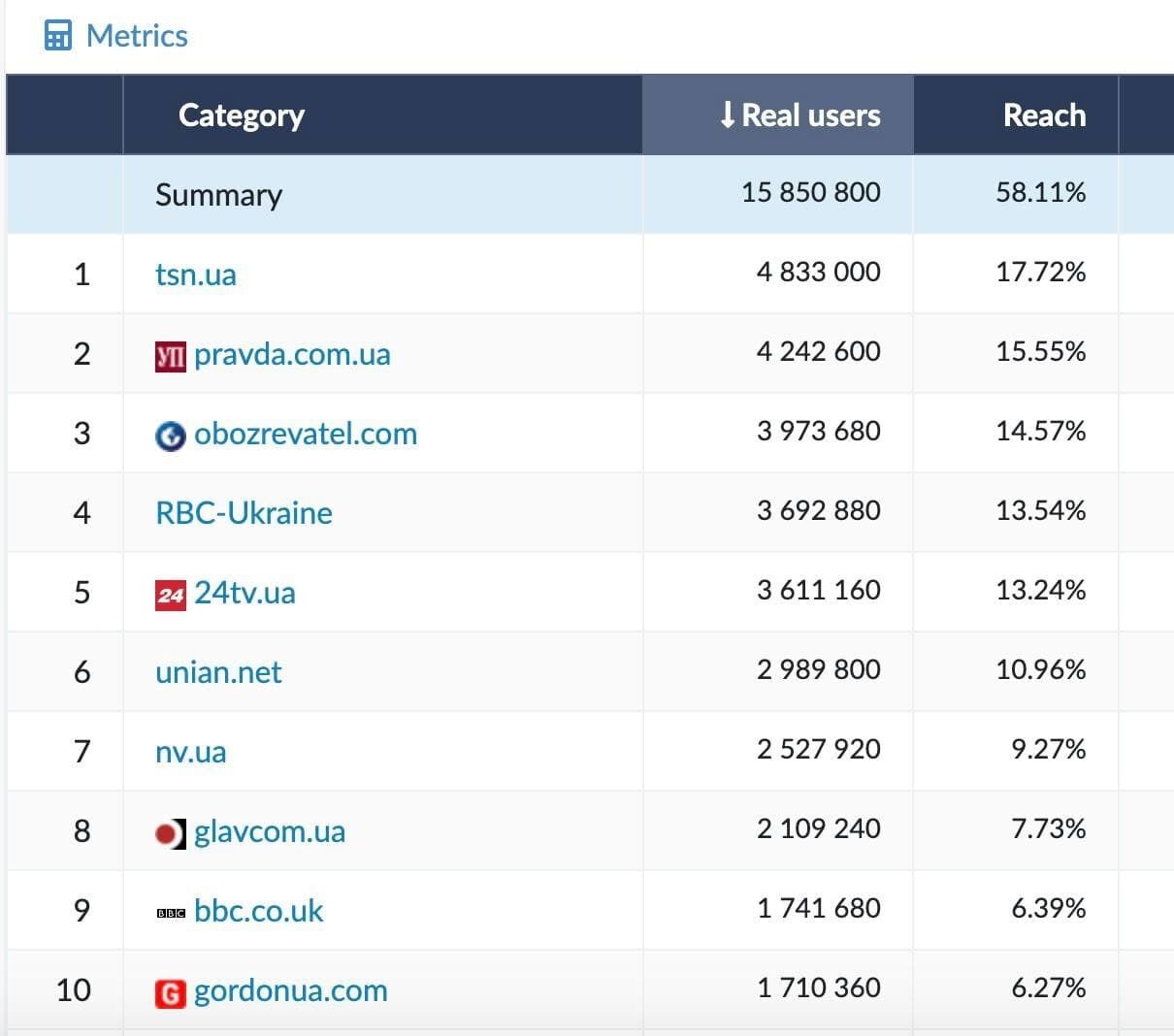Sort table by Real users column
This screenshot has width=1174, height=1036.
tap(810, 115)
